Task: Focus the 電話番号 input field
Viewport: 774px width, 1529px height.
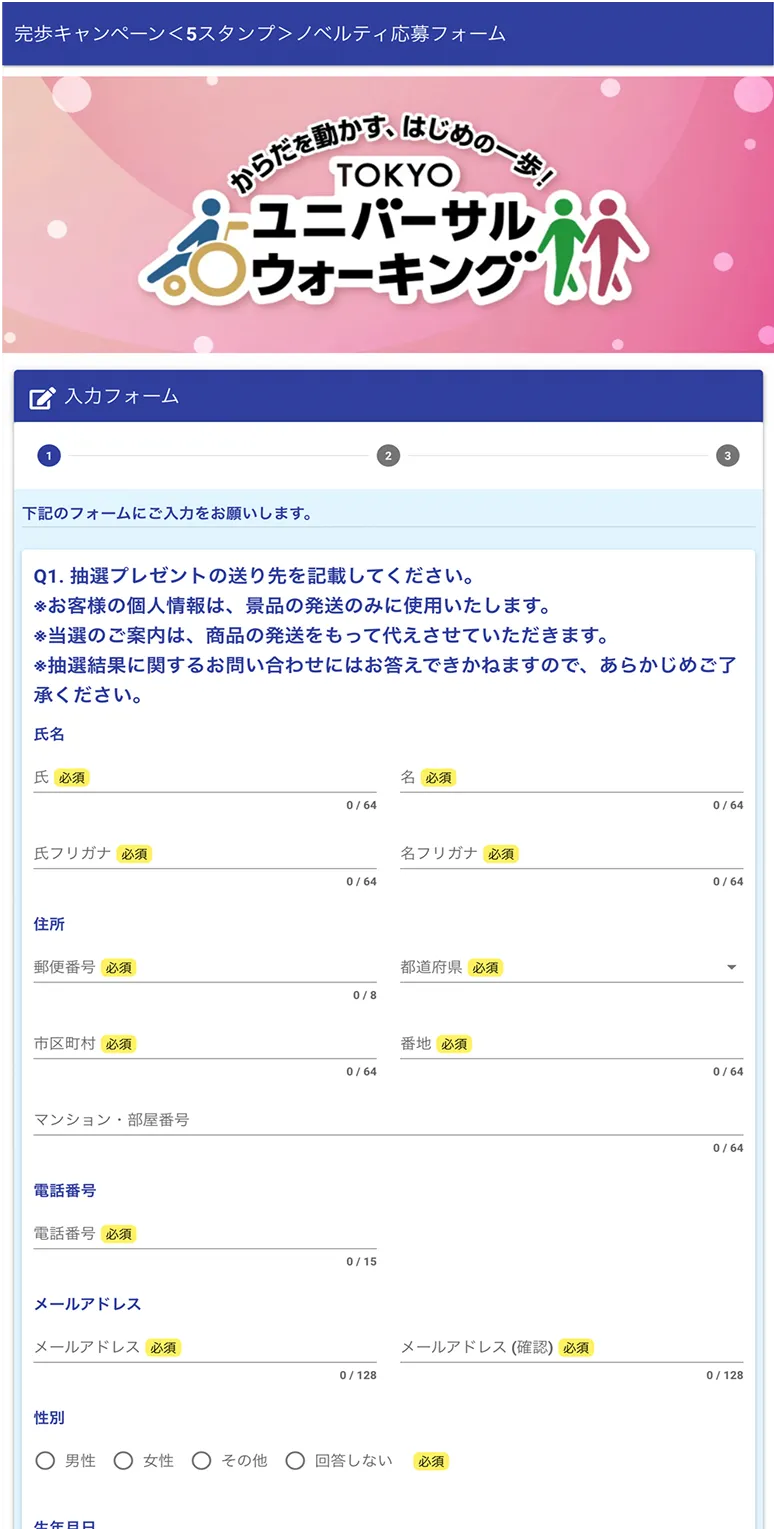Action: tap(204, 1234)
